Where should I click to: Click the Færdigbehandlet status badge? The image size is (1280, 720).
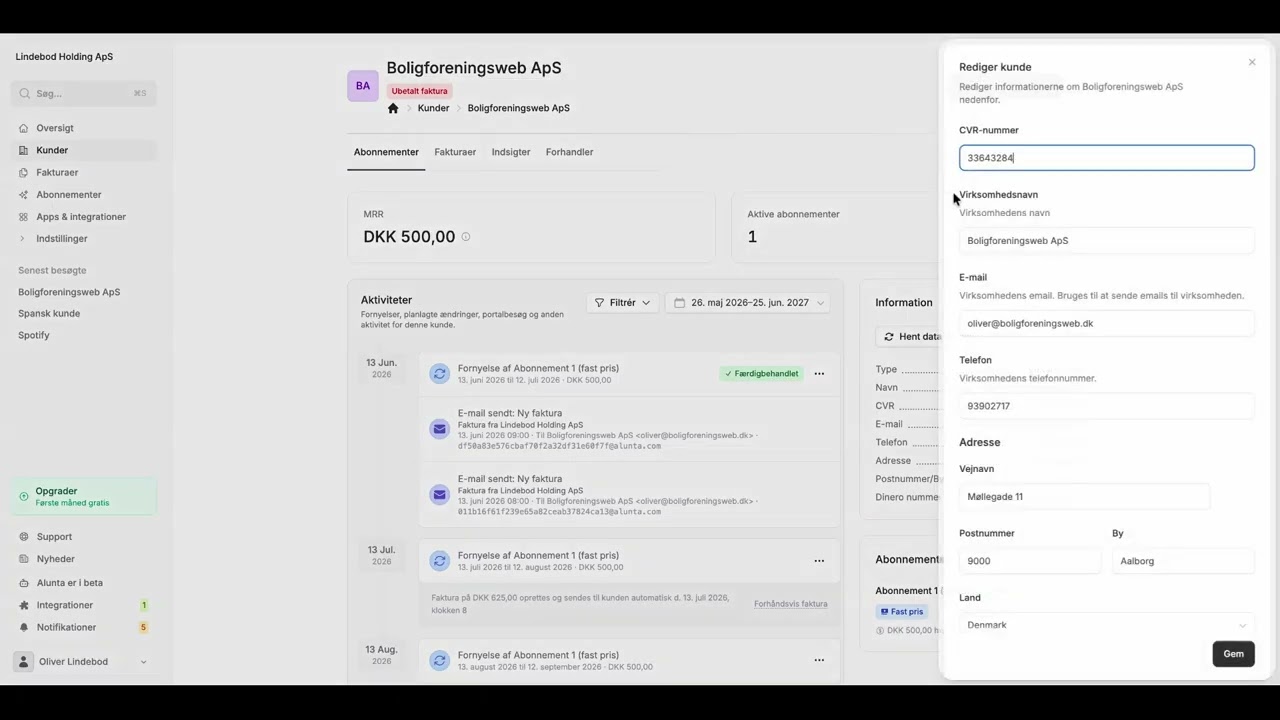click(762, 373)
